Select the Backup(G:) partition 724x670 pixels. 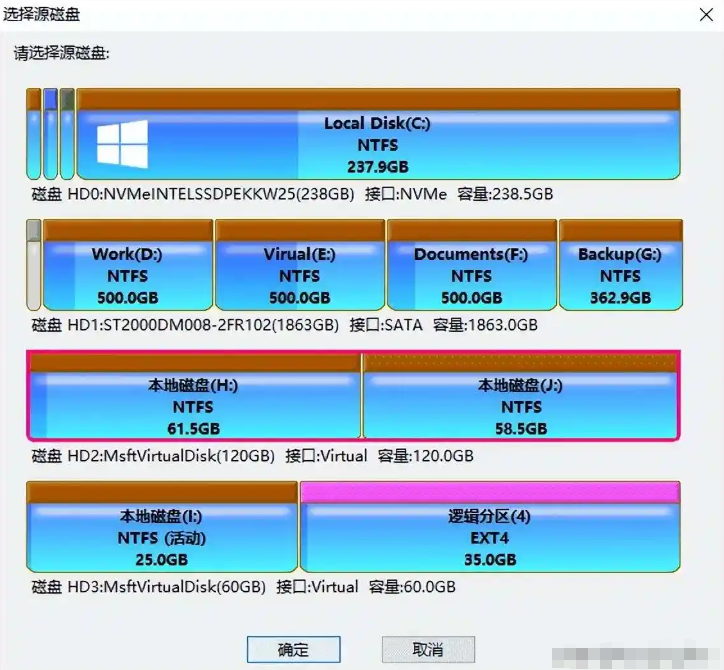click(621, 265)
